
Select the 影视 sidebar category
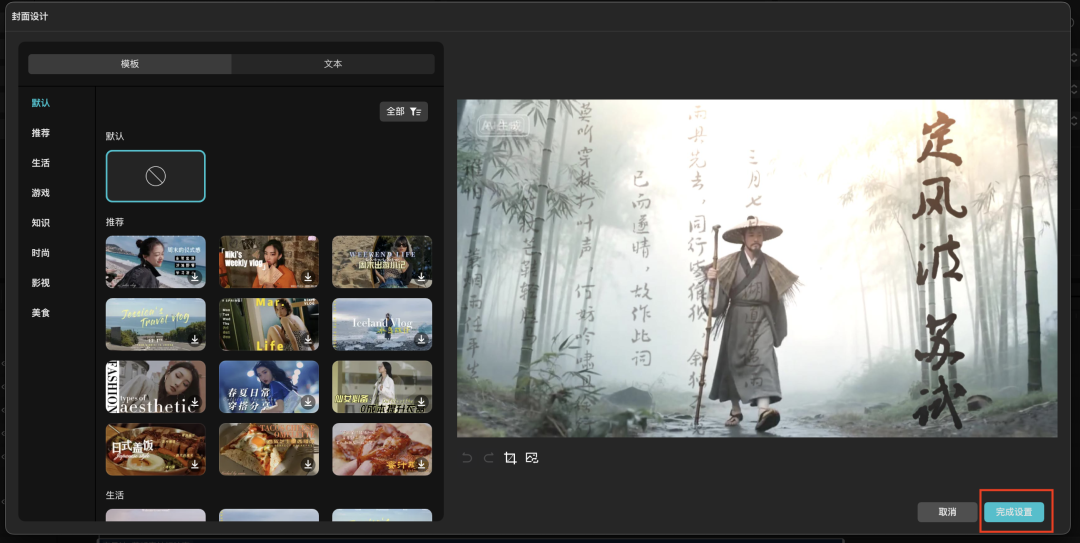pos(40,283)
